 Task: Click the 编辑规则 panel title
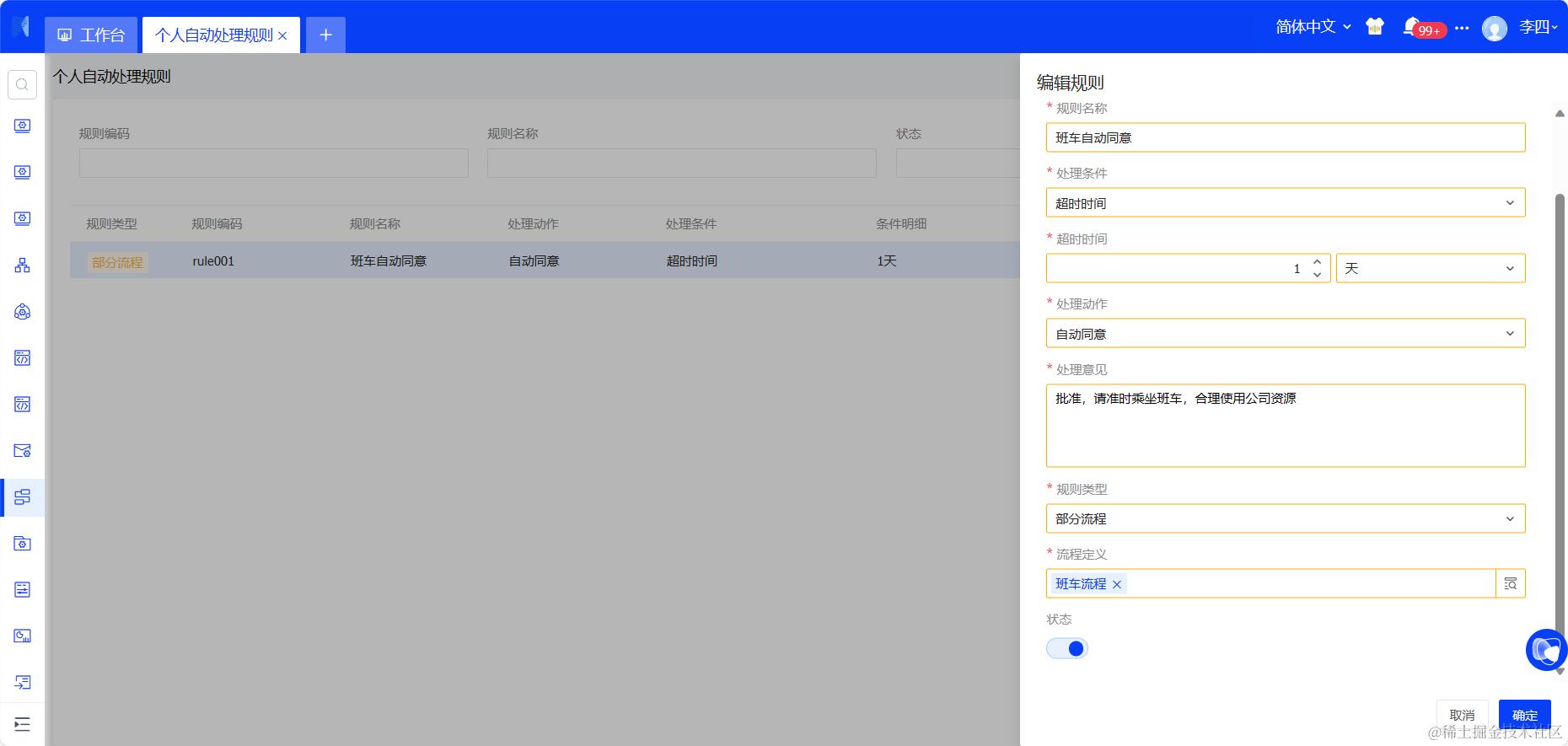(1070, 83)
